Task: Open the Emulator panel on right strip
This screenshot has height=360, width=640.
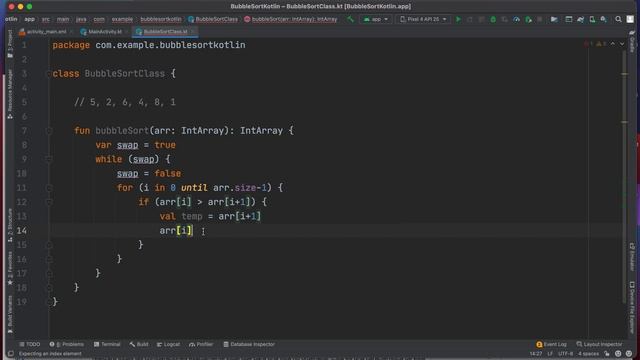Action: pyautogui.click(x=632, y=257)
